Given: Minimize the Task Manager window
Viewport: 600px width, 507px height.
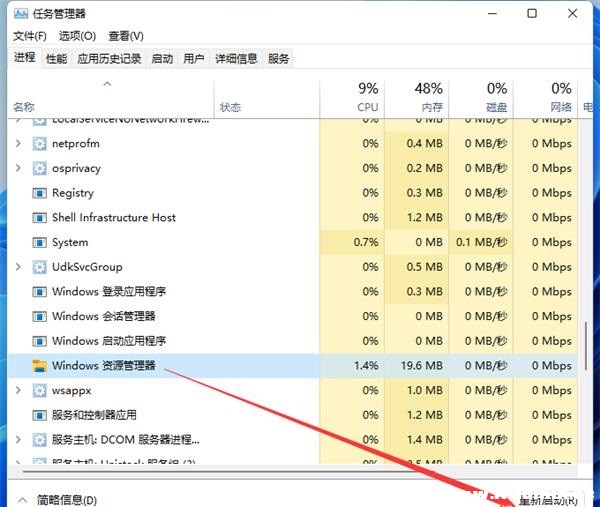Looking at the screenshot, I should click(x=492, y=14).
